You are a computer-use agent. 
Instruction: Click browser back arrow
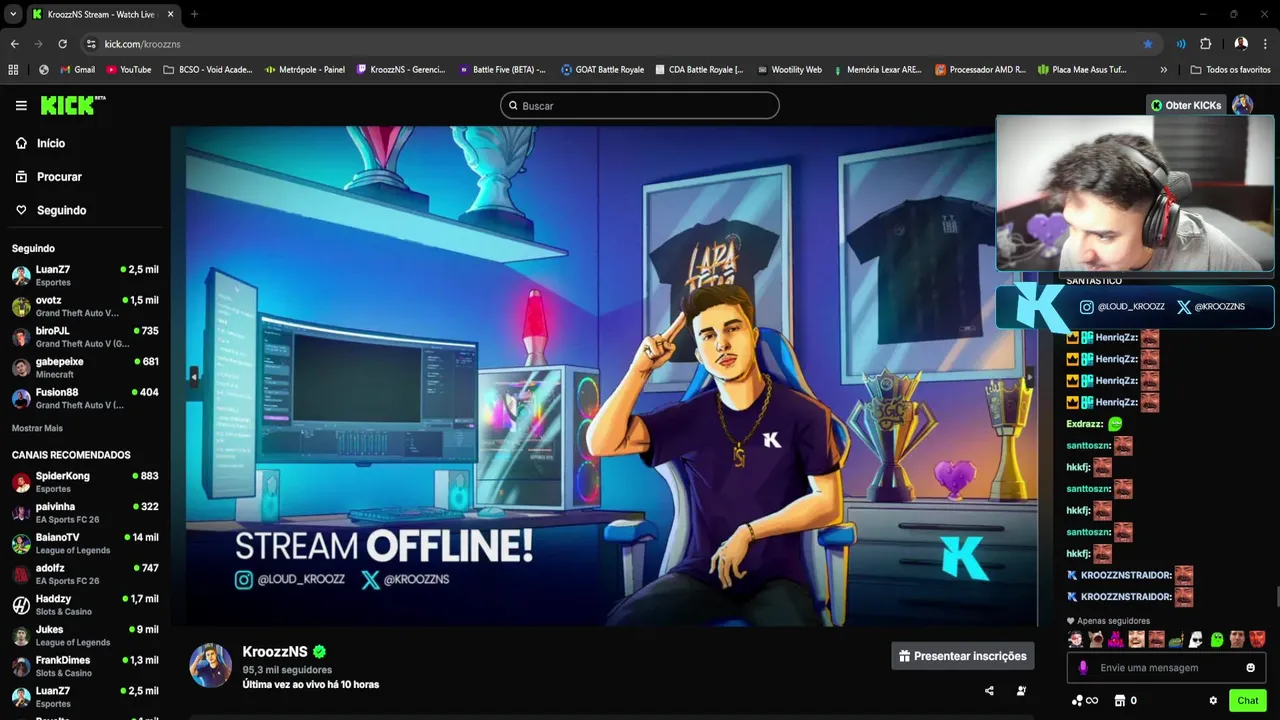14,44
